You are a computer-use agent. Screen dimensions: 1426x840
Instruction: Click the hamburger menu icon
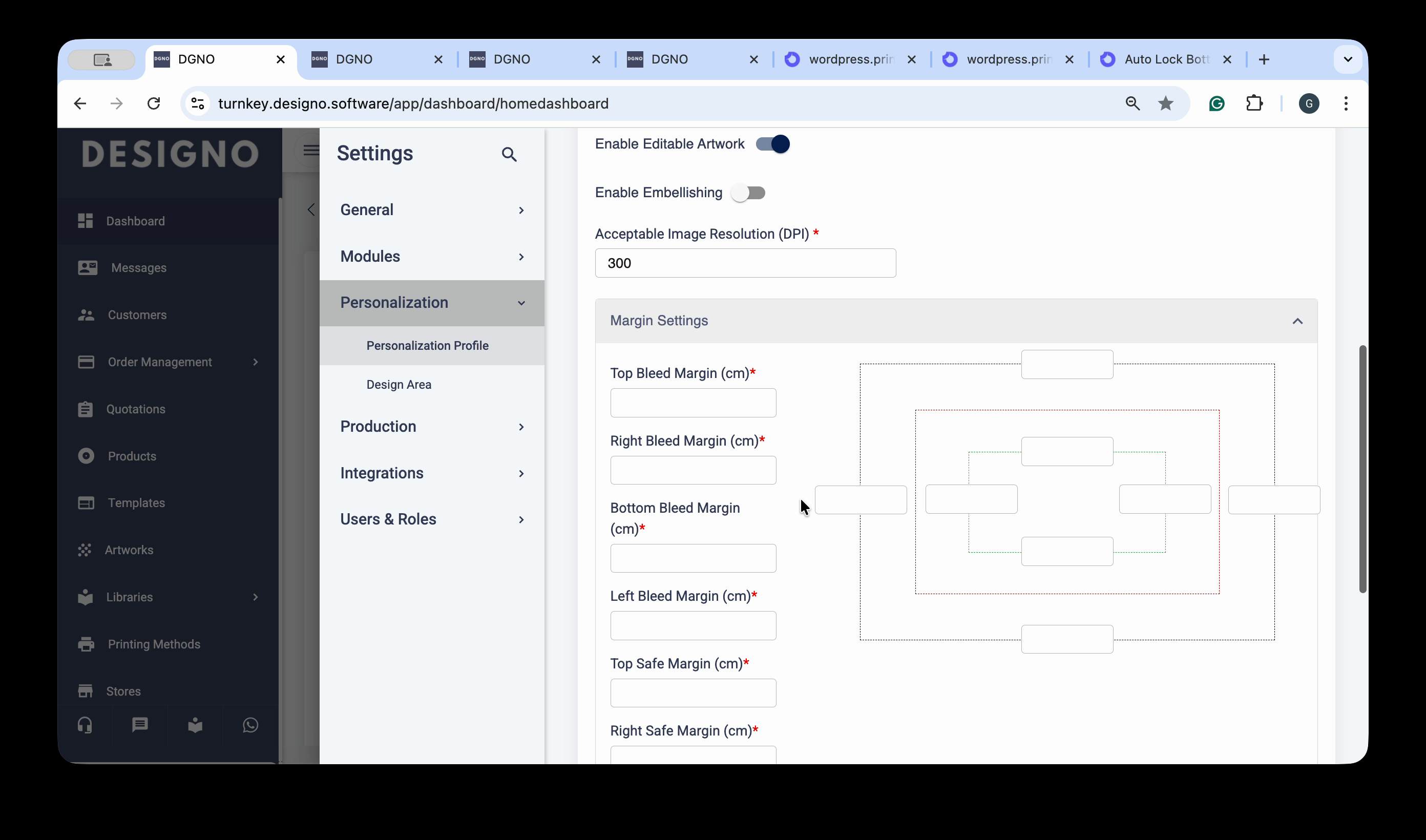click(311, 150)
